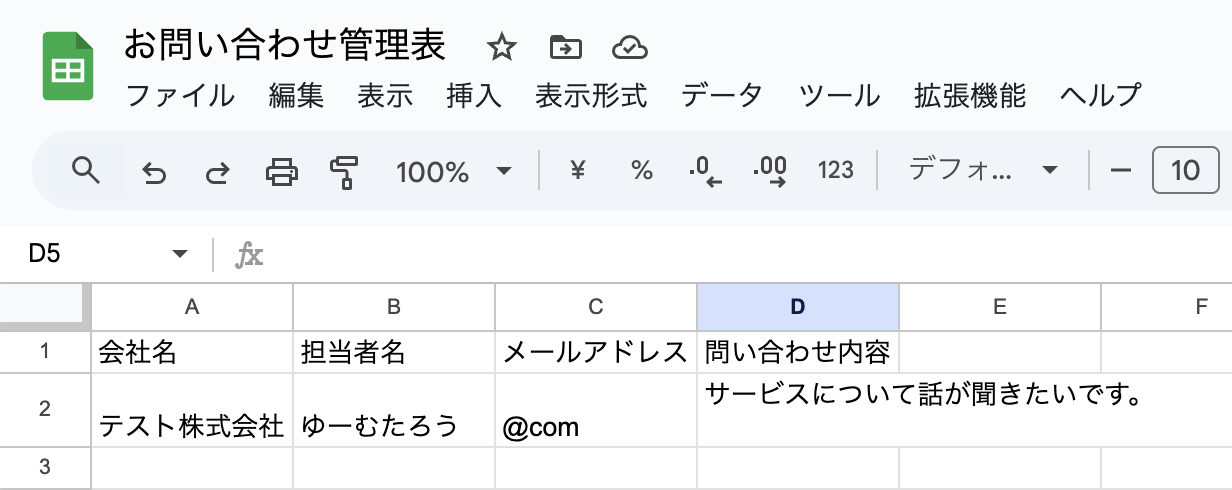Apply yen currency format
Image resolution: width=1232 pixels, height=490 pixels.
[577, 171]
